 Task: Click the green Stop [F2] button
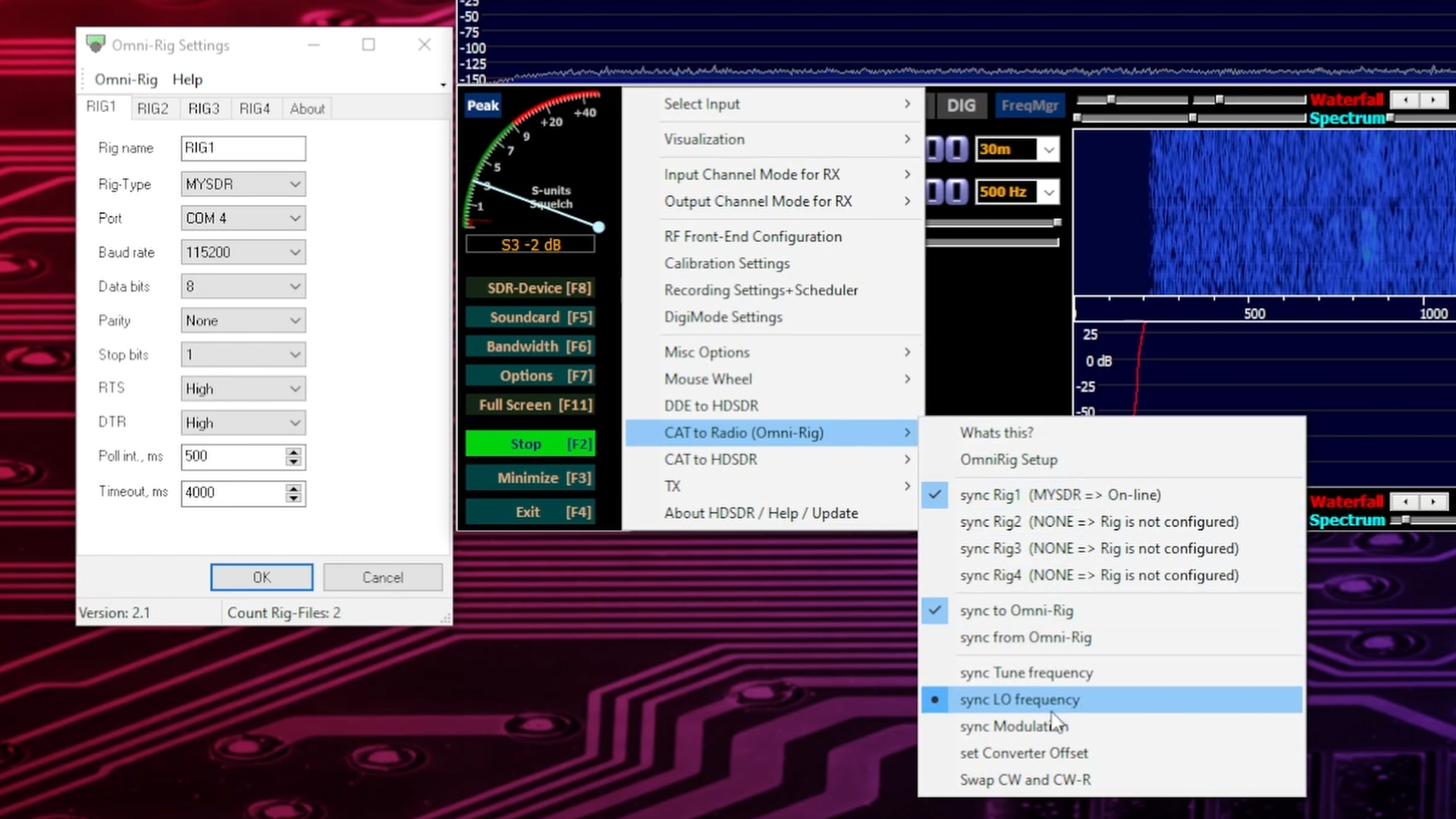tap(530, 444)
